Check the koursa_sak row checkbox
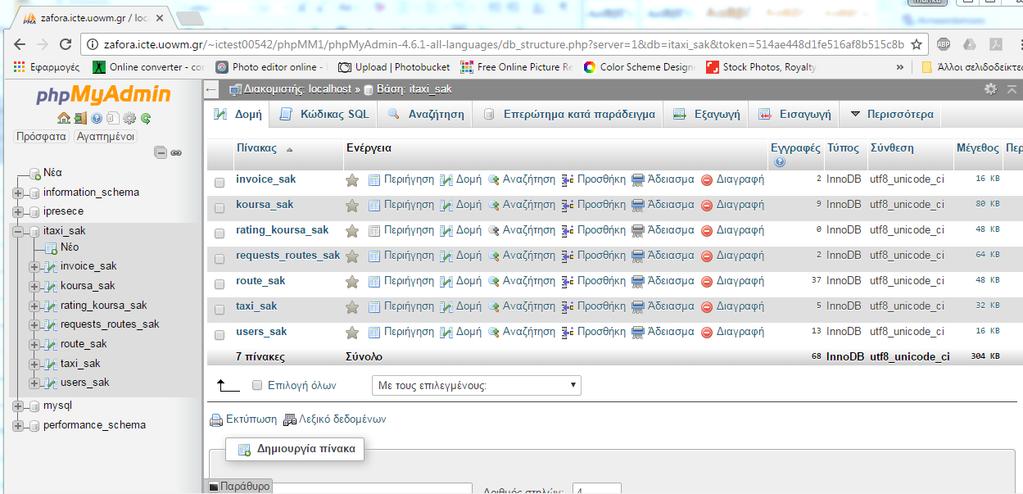Viewport: 1023px width, 494px height. click(220, 208)
